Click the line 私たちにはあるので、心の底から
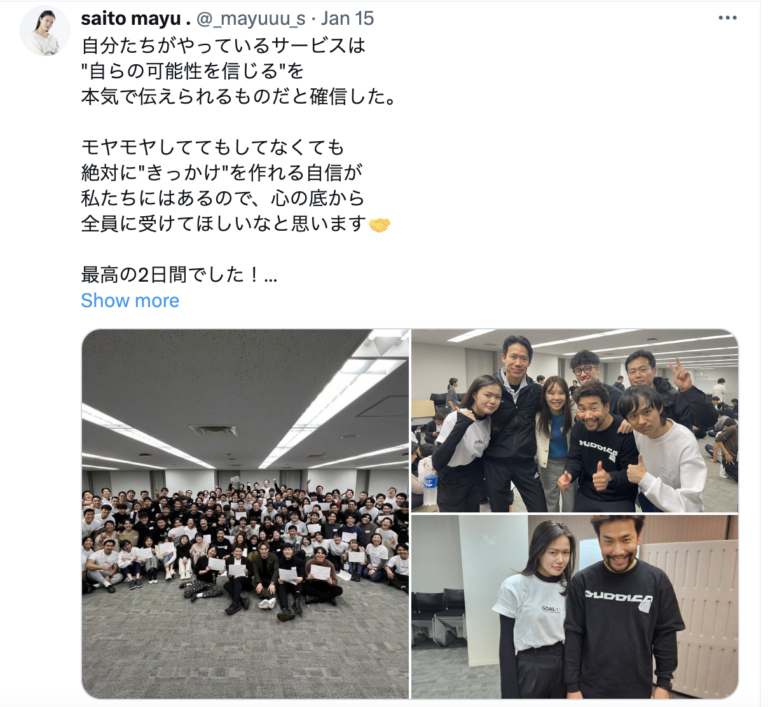This screenshot has width=768, height=707. (223, 198)
